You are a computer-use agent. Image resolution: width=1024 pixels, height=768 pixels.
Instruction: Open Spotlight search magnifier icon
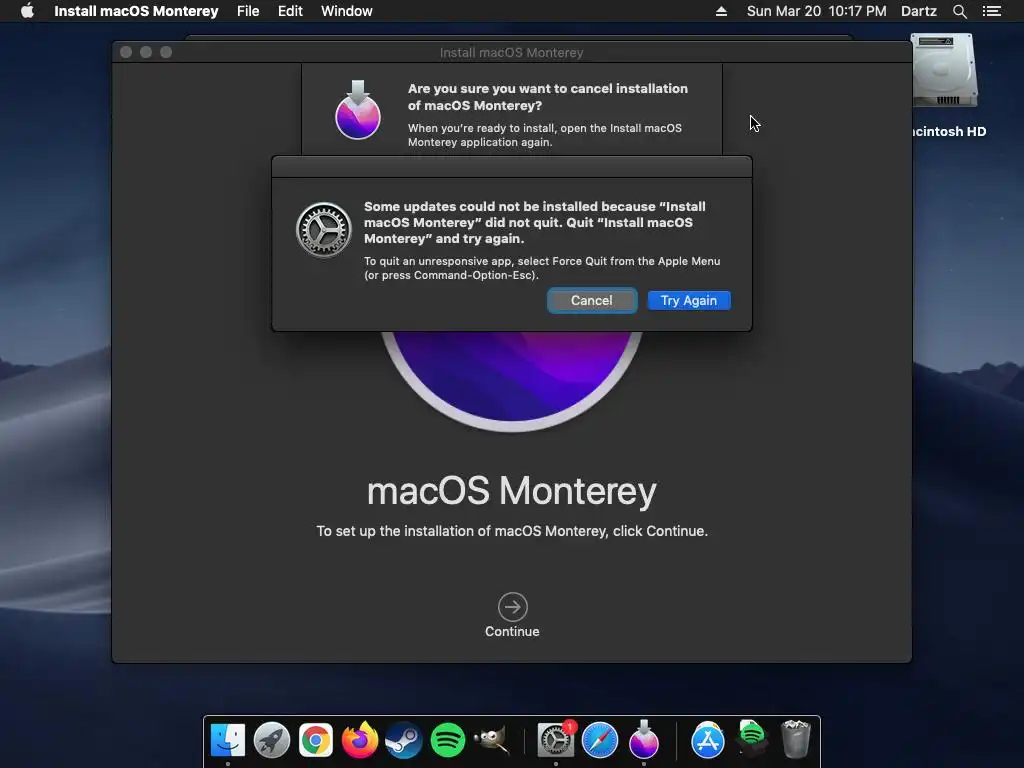coord(959,11)
